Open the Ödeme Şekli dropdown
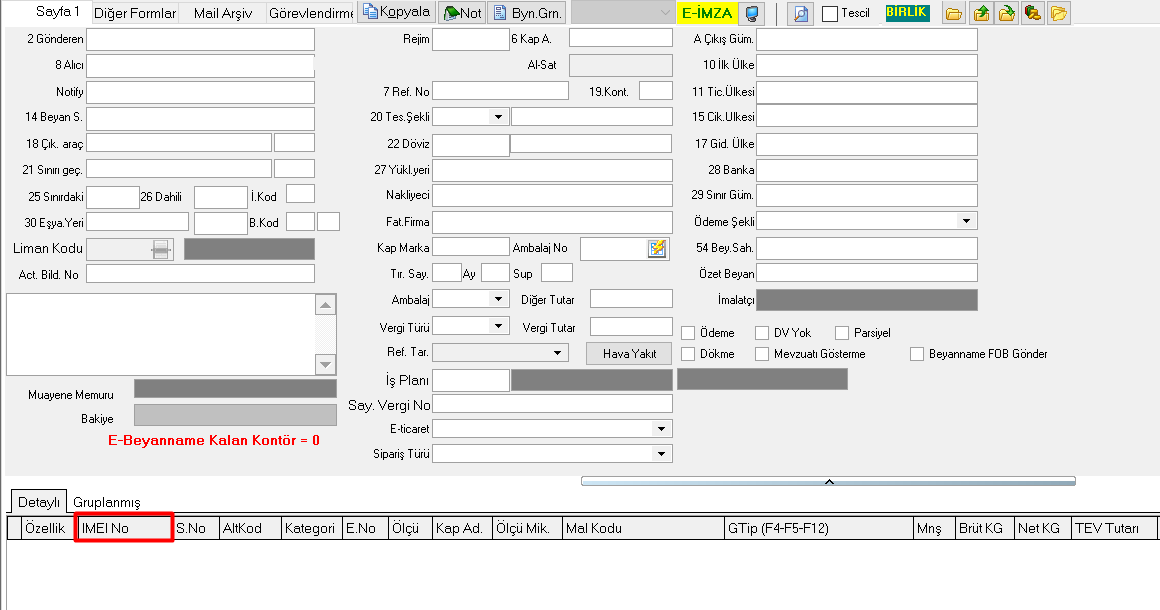Screen dimensions: 1160x610 pyautogui.click(x=966, y=220)
